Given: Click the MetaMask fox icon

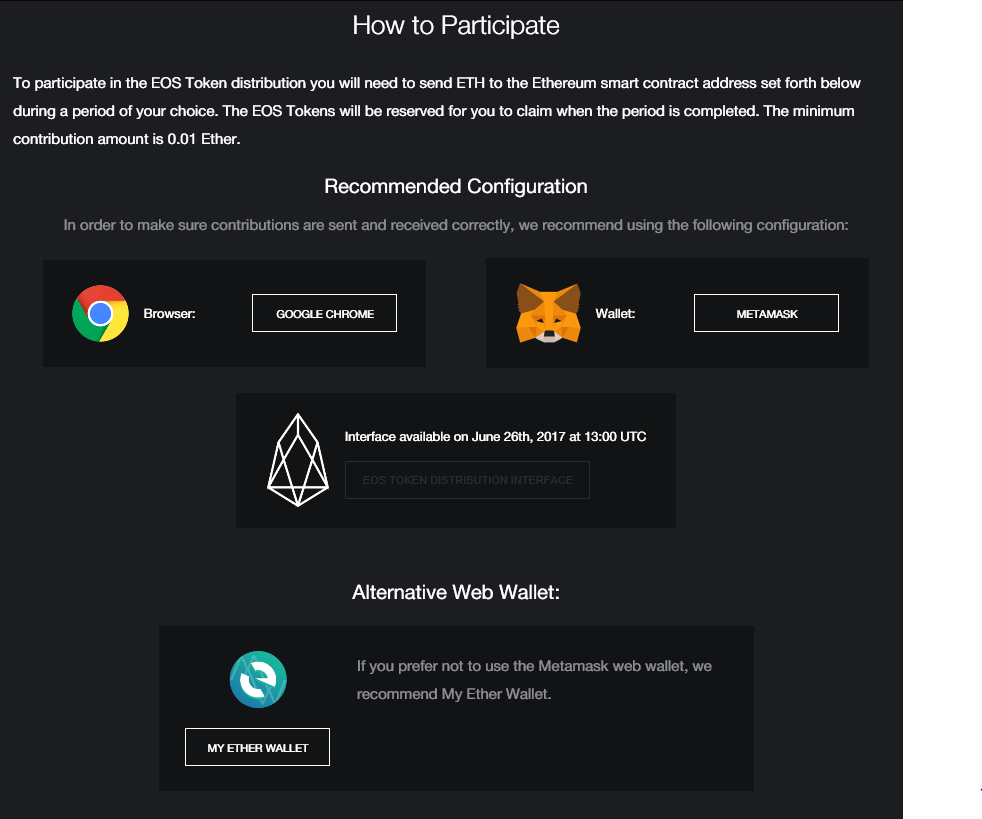Looking at the screenshot, I should click(548, 313).
